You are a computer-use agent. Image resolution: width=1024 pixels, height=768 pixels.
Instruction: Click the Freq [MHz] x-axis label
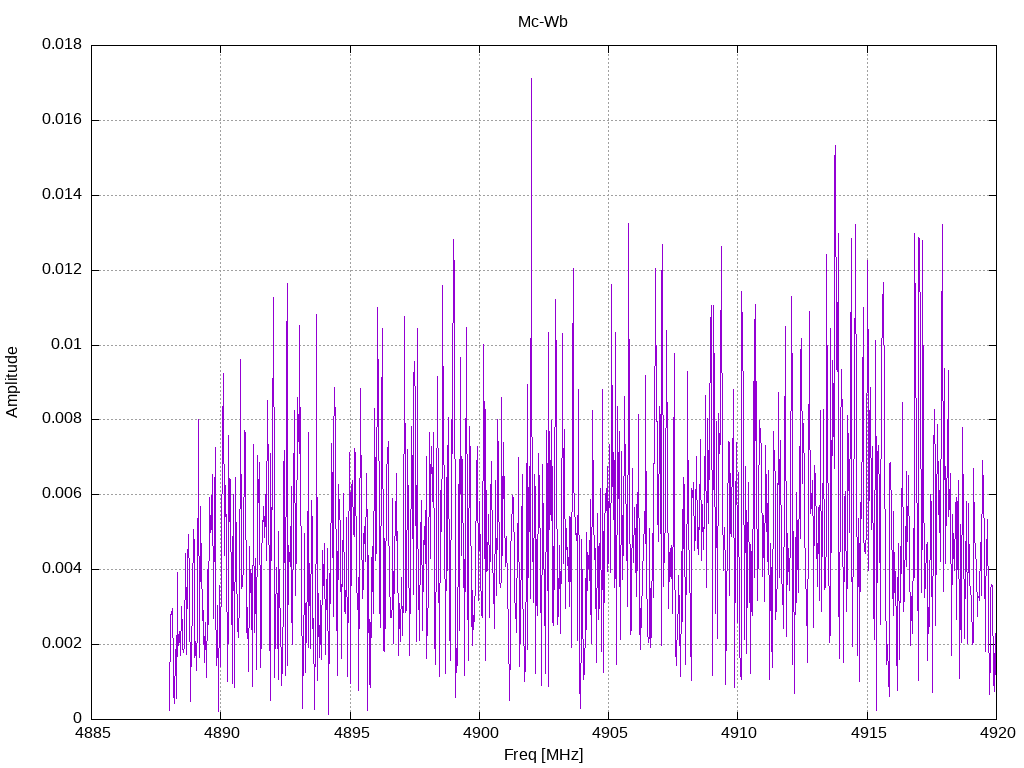(543, 755)
